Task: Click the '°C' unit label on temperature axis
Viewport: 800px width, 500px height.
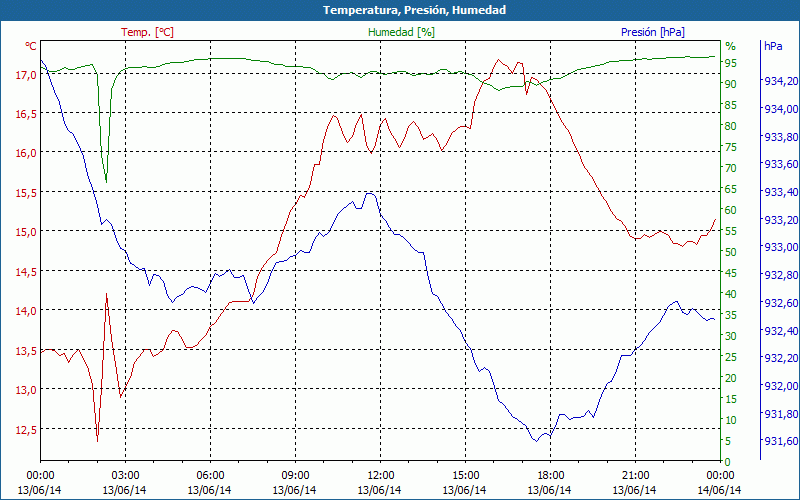Action: [31, 46]
